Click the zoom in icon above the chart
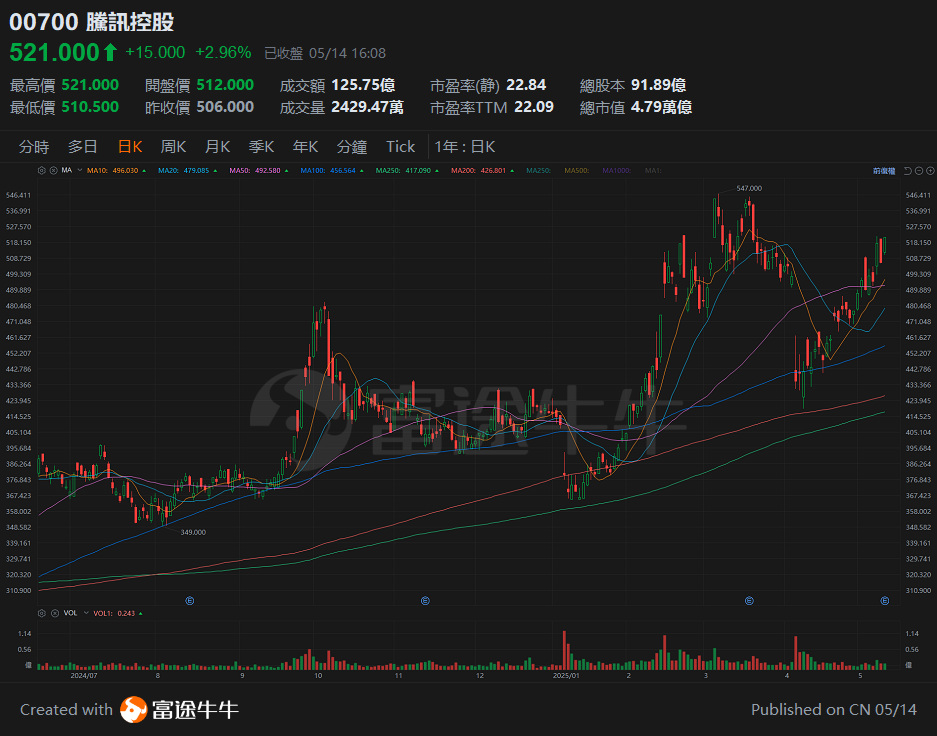 click(x=930, y=170)
